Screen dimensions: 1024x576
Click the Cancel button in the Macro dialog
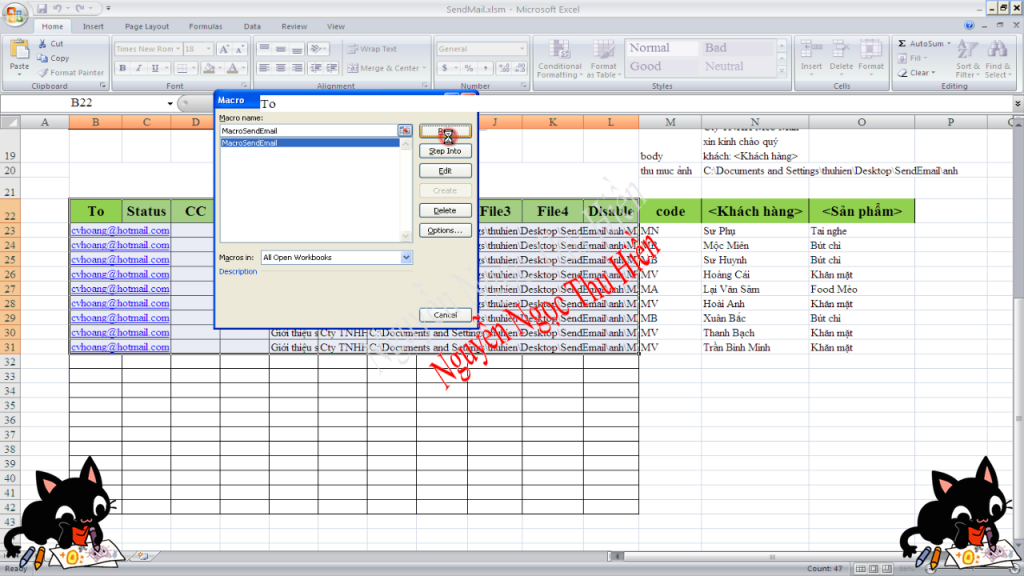click(x=445, y=313)
